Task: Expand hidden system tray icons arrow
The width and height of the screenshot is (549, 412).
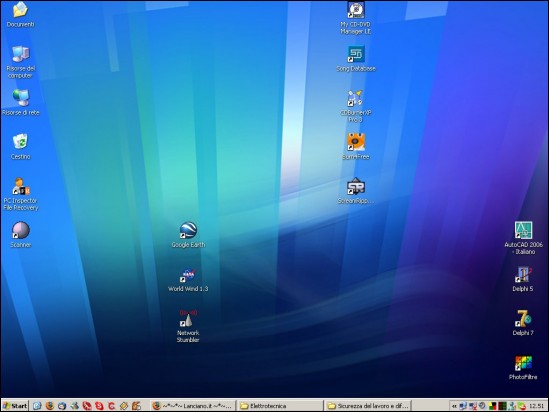Action: [x=454, y=406]
